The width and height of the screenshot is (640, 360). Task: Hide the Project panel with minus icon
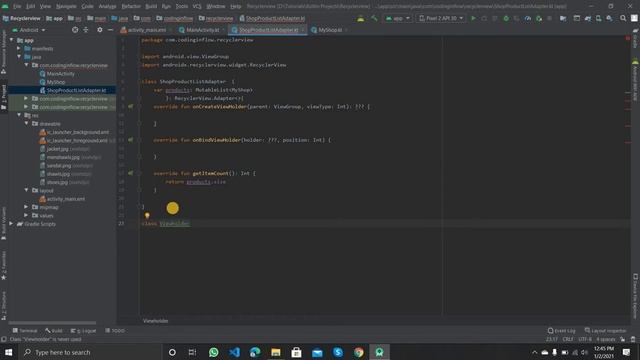(110, 30)
